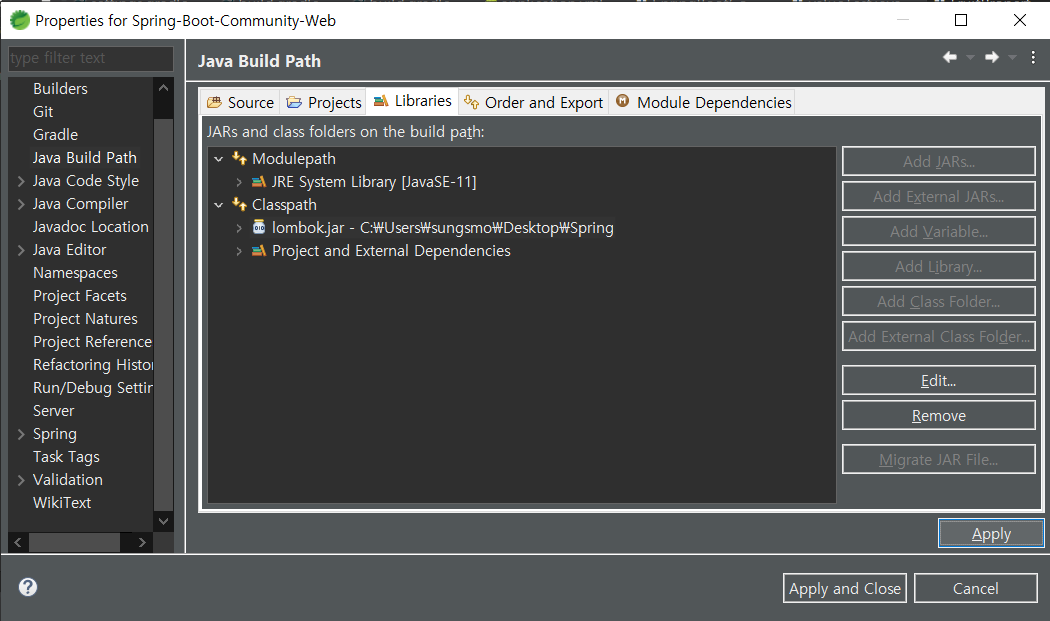Image resolution: width=1050 pixels, height=621 pixels.
Task: Click sidebar horizontal scroll left arrow
Action: 18,543
